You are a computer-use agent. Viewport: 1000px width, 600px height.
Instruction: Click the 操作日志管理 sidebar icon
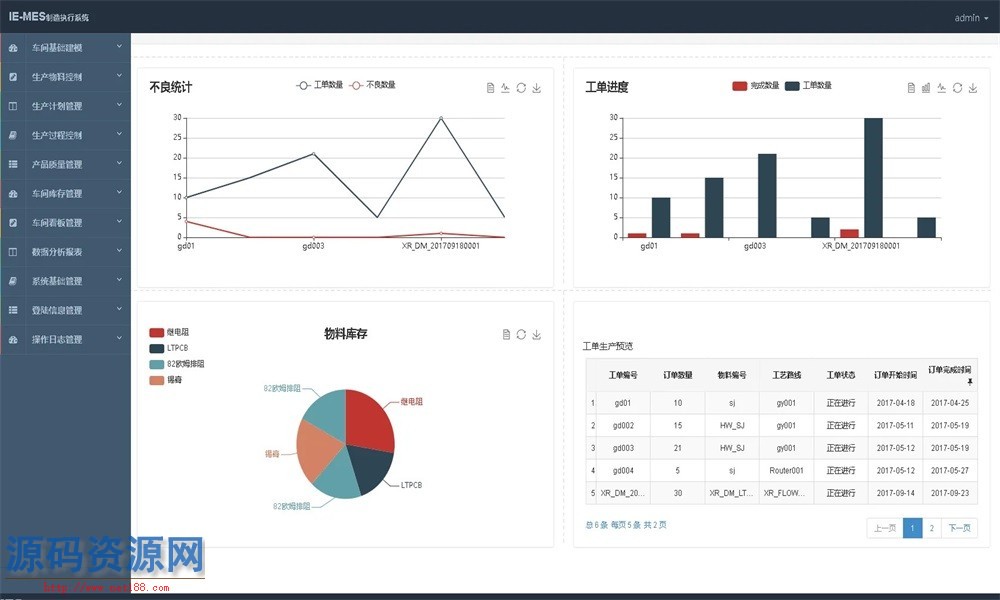[x=13, y=339]
